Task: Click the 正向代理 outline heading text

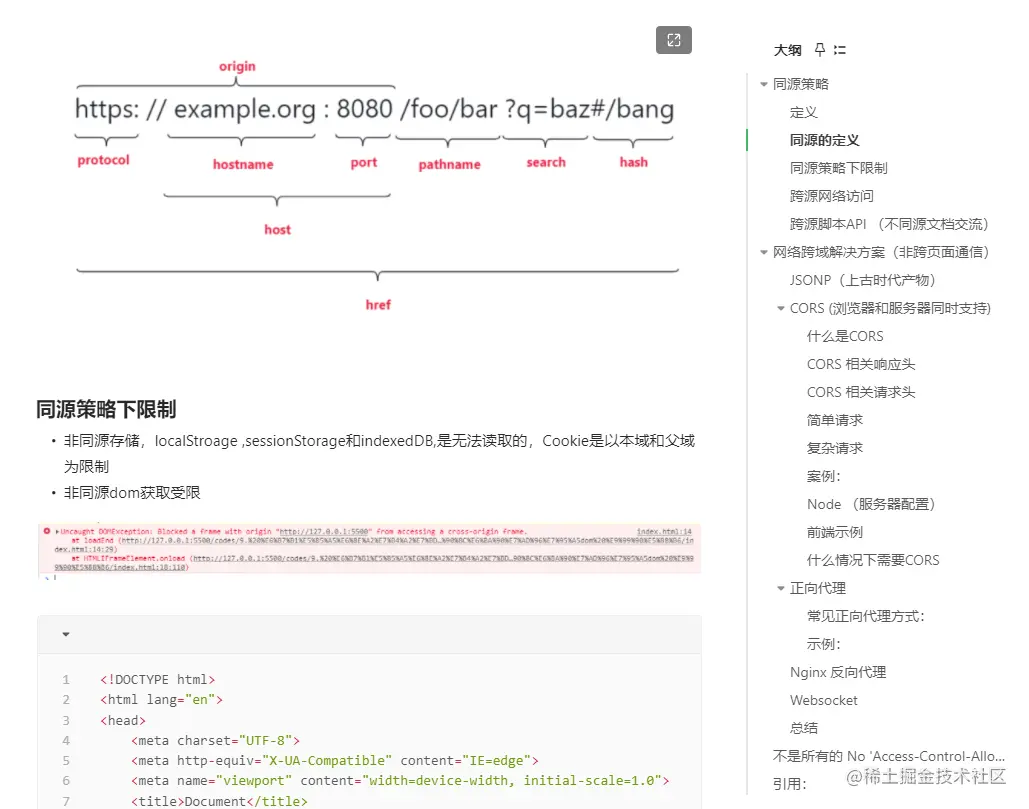Action: tap(818, 589)
